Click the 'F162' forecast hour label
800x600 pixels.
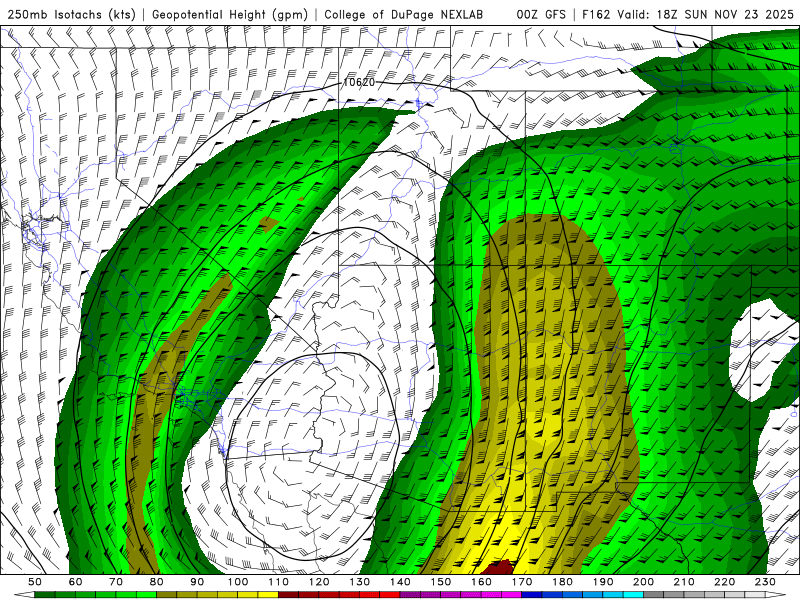tap(596, 14)
